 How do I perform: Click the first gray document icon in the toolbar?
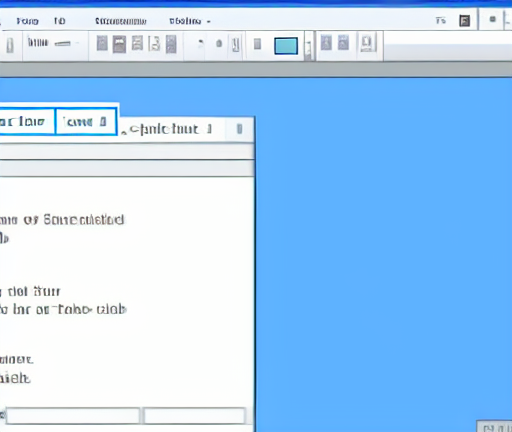(102, 44)
